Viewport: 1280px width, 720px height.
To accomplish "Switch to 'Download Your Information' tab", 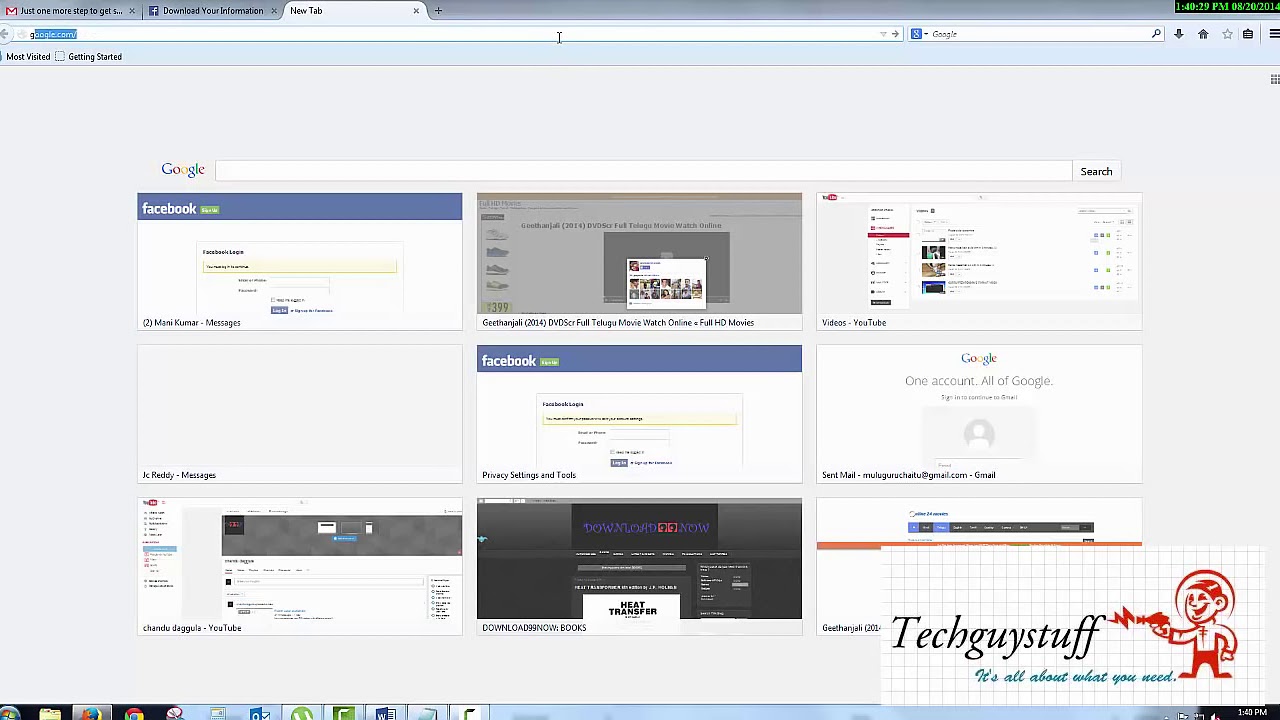I will (213, 11).
